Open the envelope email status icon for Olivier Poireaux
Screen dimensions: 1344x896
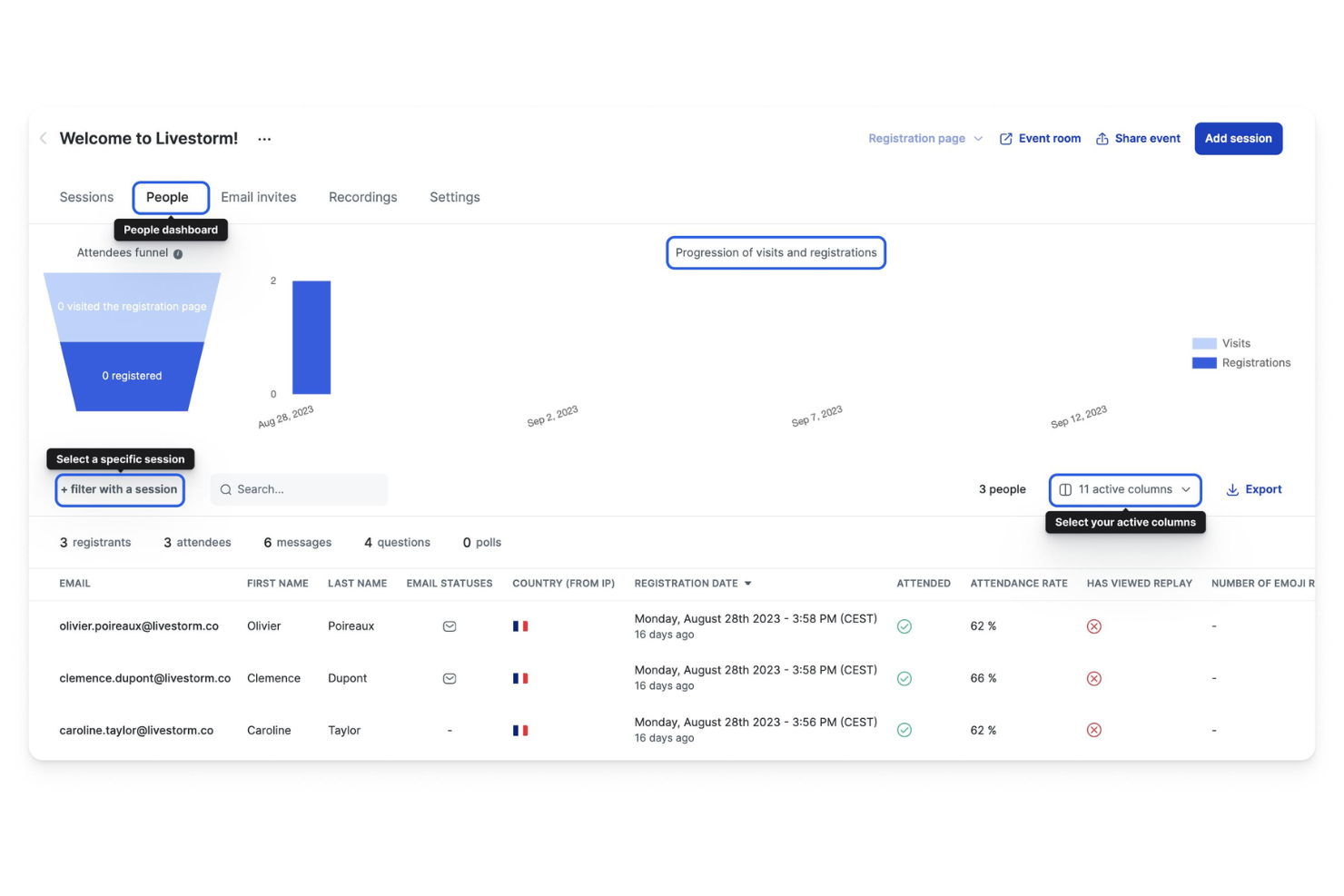point(450,625)
